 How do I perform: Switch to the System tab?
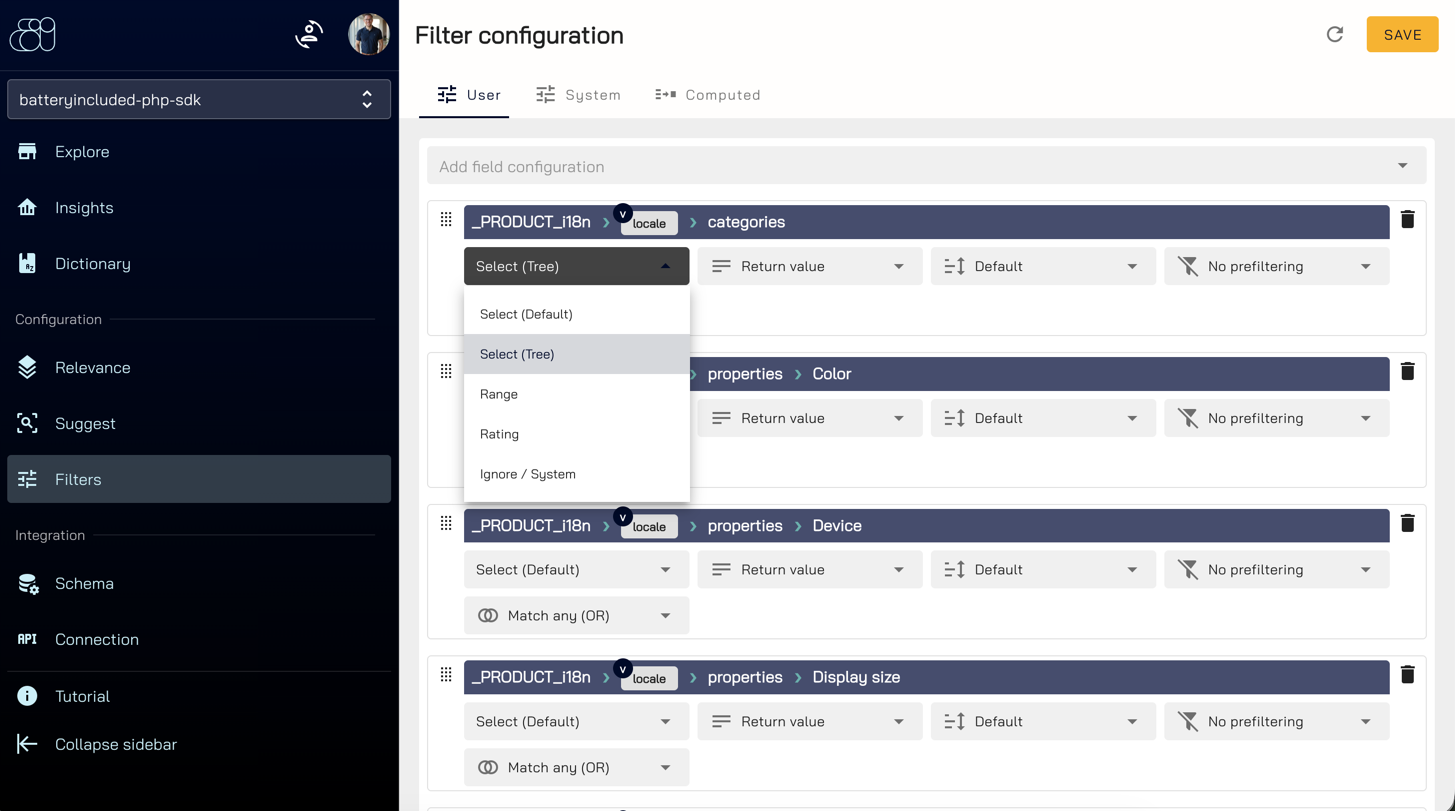click(578, 95)
